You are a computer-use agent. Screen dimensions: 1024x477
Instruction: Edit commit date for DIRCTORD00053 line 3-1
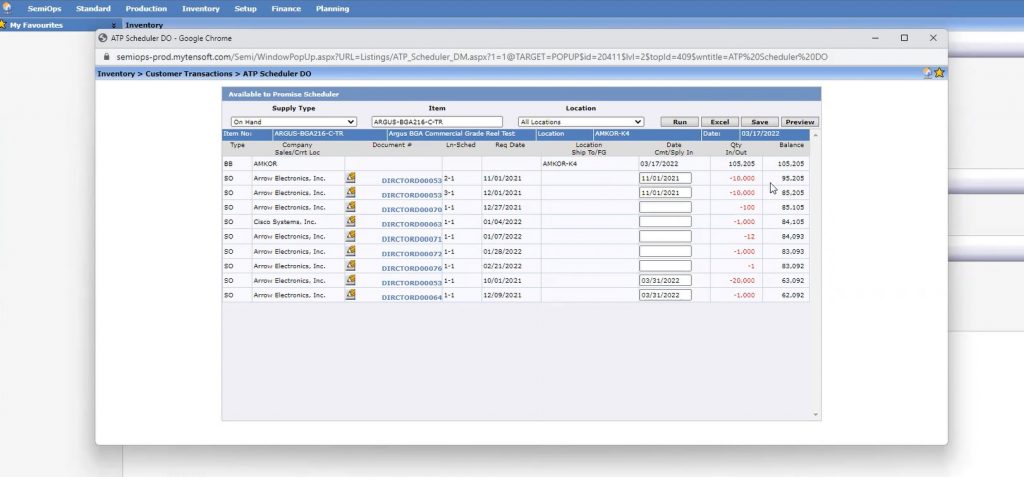[665, 193]
